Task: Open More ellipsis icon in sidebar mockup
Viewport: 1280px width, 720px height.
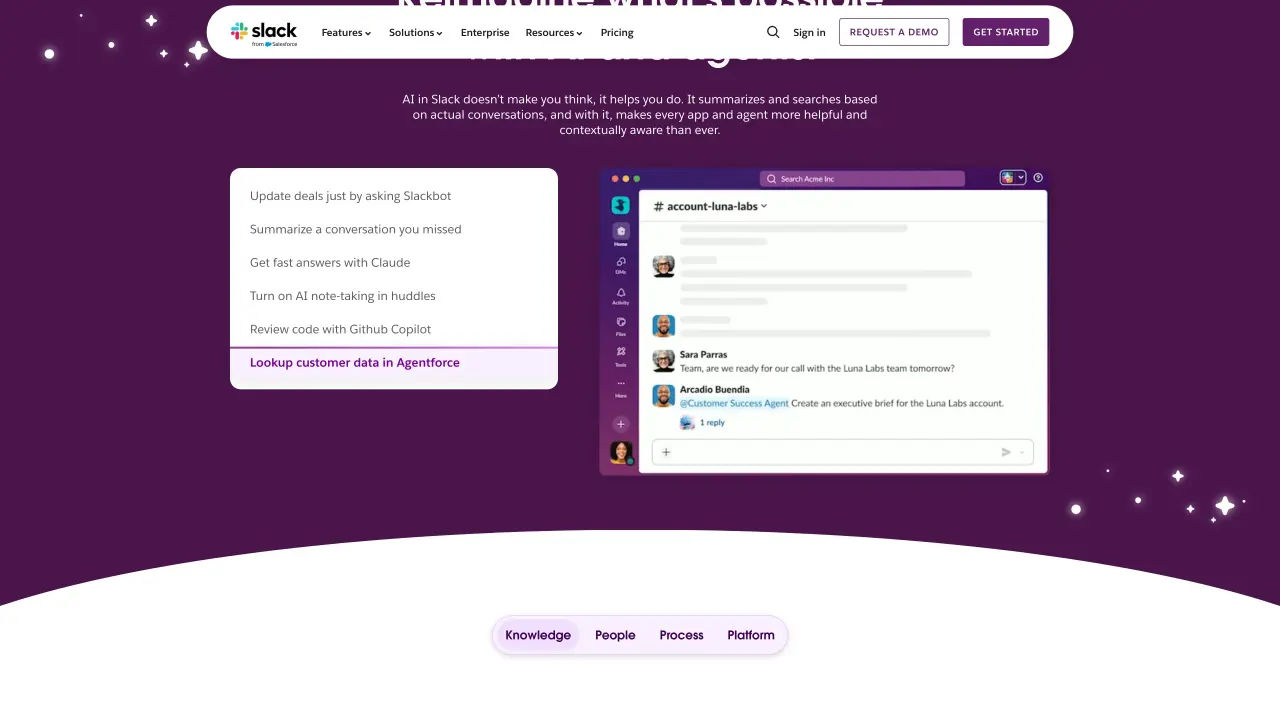Action: 621,383
